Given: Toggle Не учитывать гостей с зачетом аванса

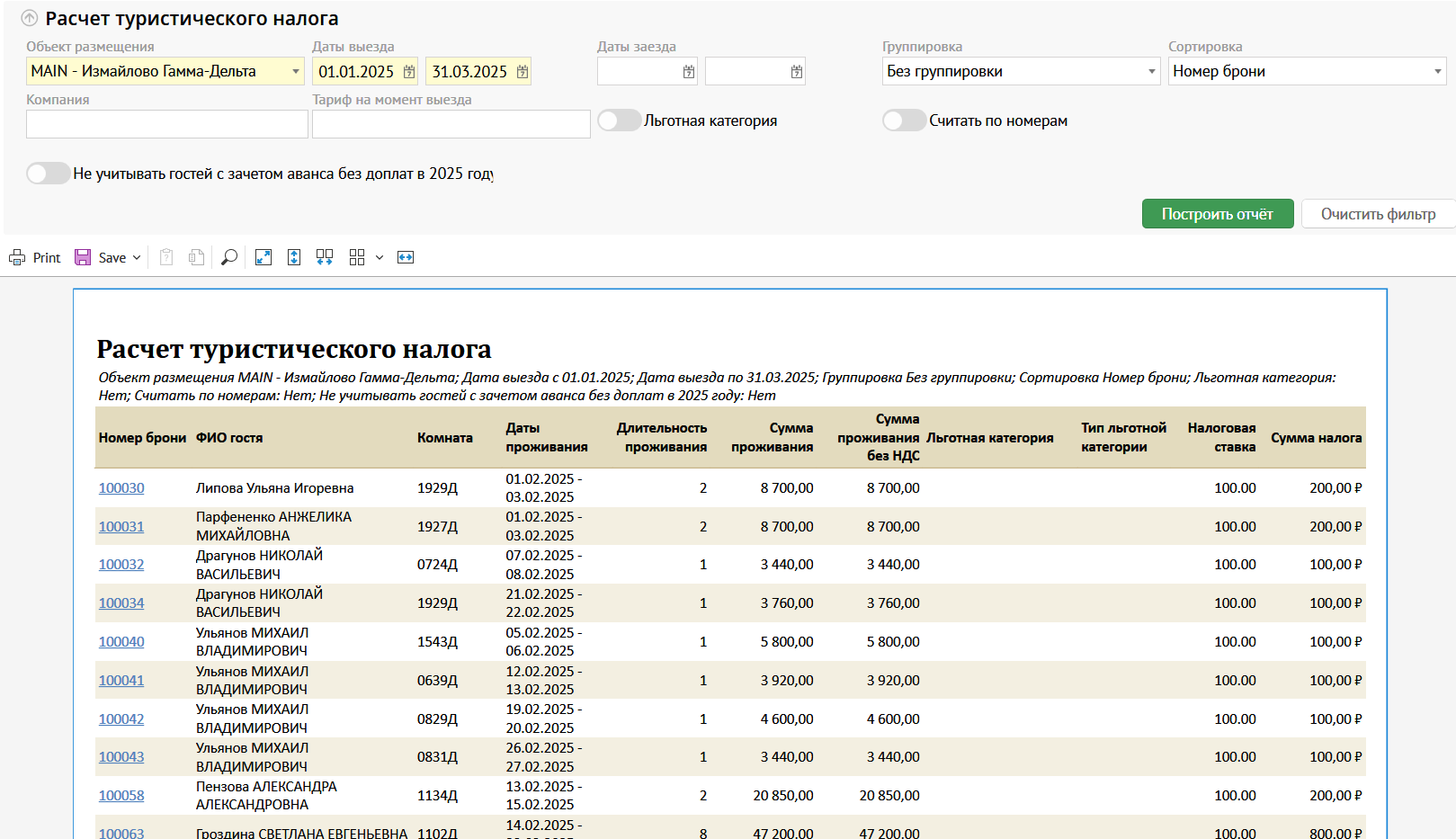Looking at the screenshot, I should [x=49, y=174].
